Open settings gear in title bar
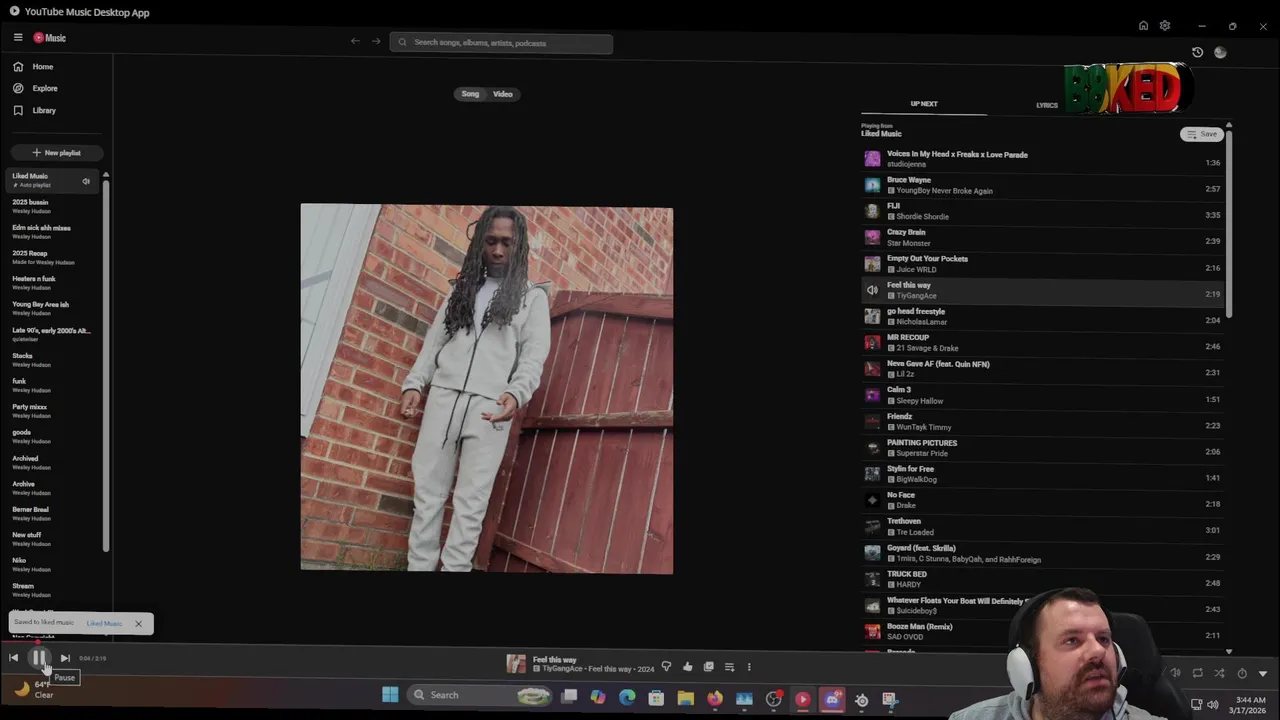The image size is (1280, 720). click(1165, 26)
